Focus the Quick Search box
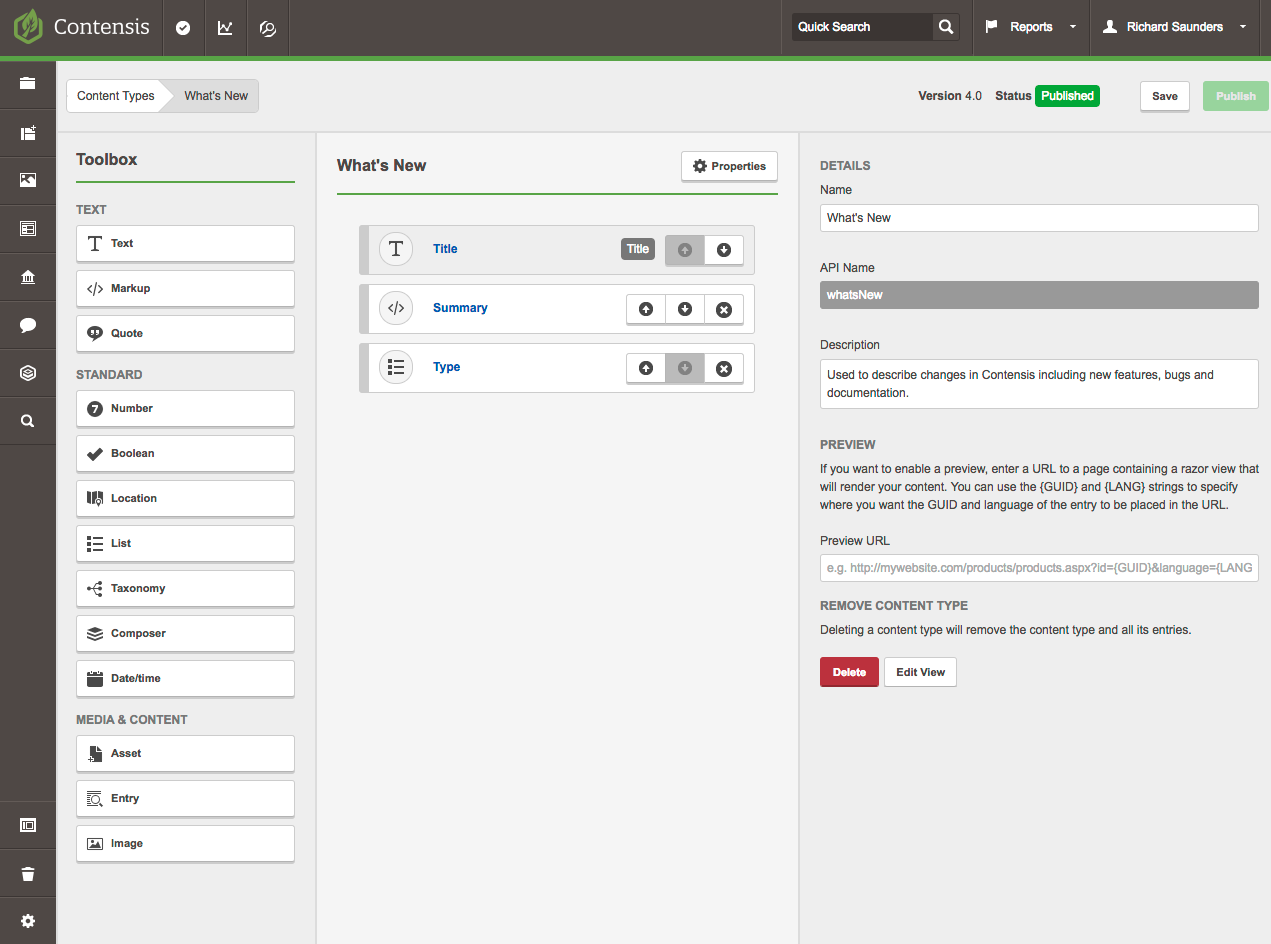Viewport: 1271px width, 944px height. pos(862,27)
